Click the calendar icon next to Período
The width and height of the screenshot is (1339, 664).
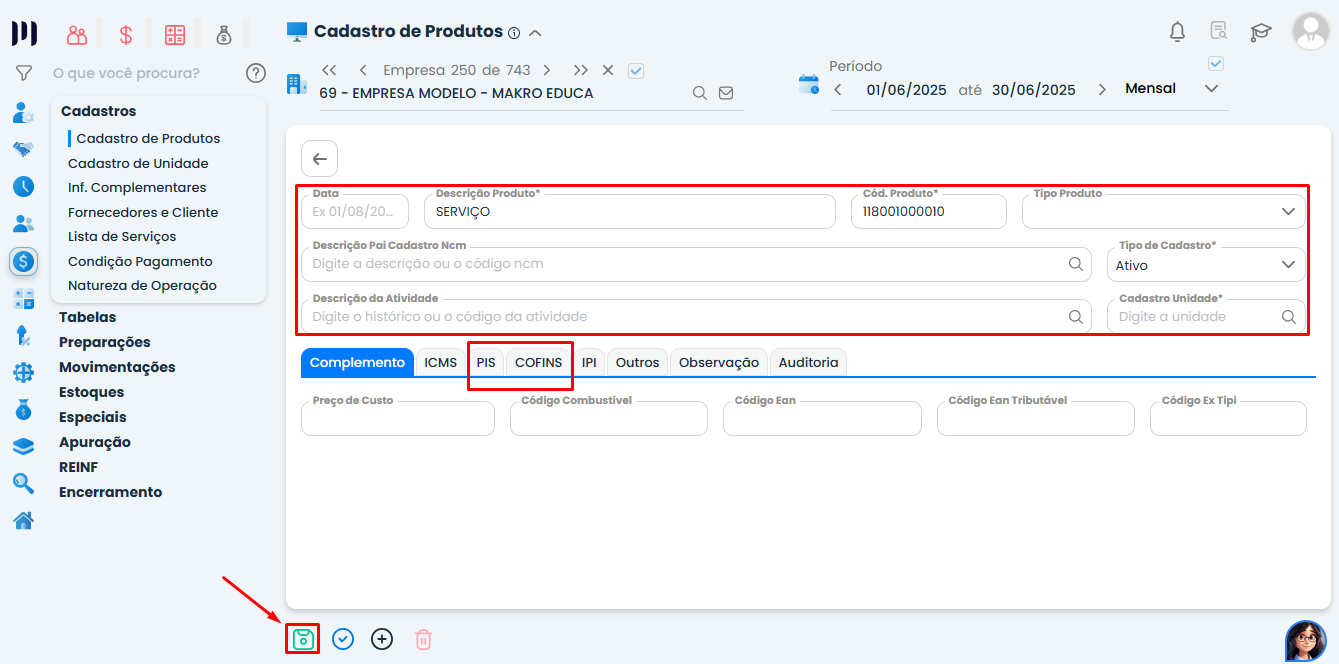coord(810,84)
